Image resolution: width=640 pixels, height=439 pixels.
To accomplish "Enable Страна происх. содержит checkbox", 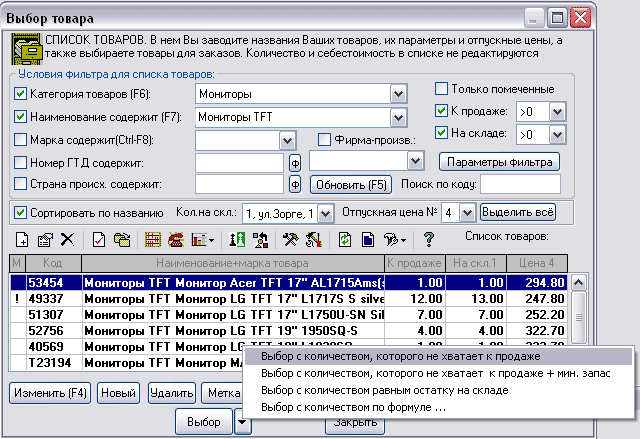I will click(20, 183).
